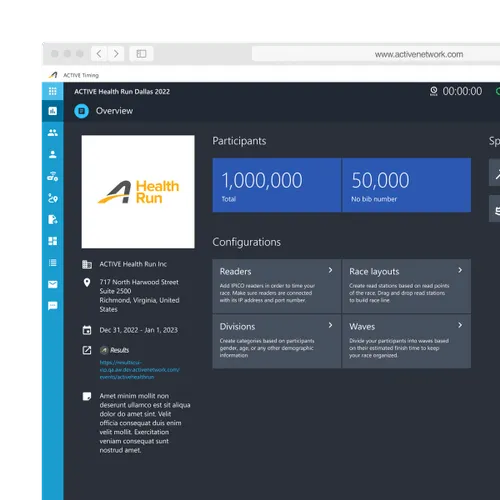Click the Overview page heading text

(114, 111)
